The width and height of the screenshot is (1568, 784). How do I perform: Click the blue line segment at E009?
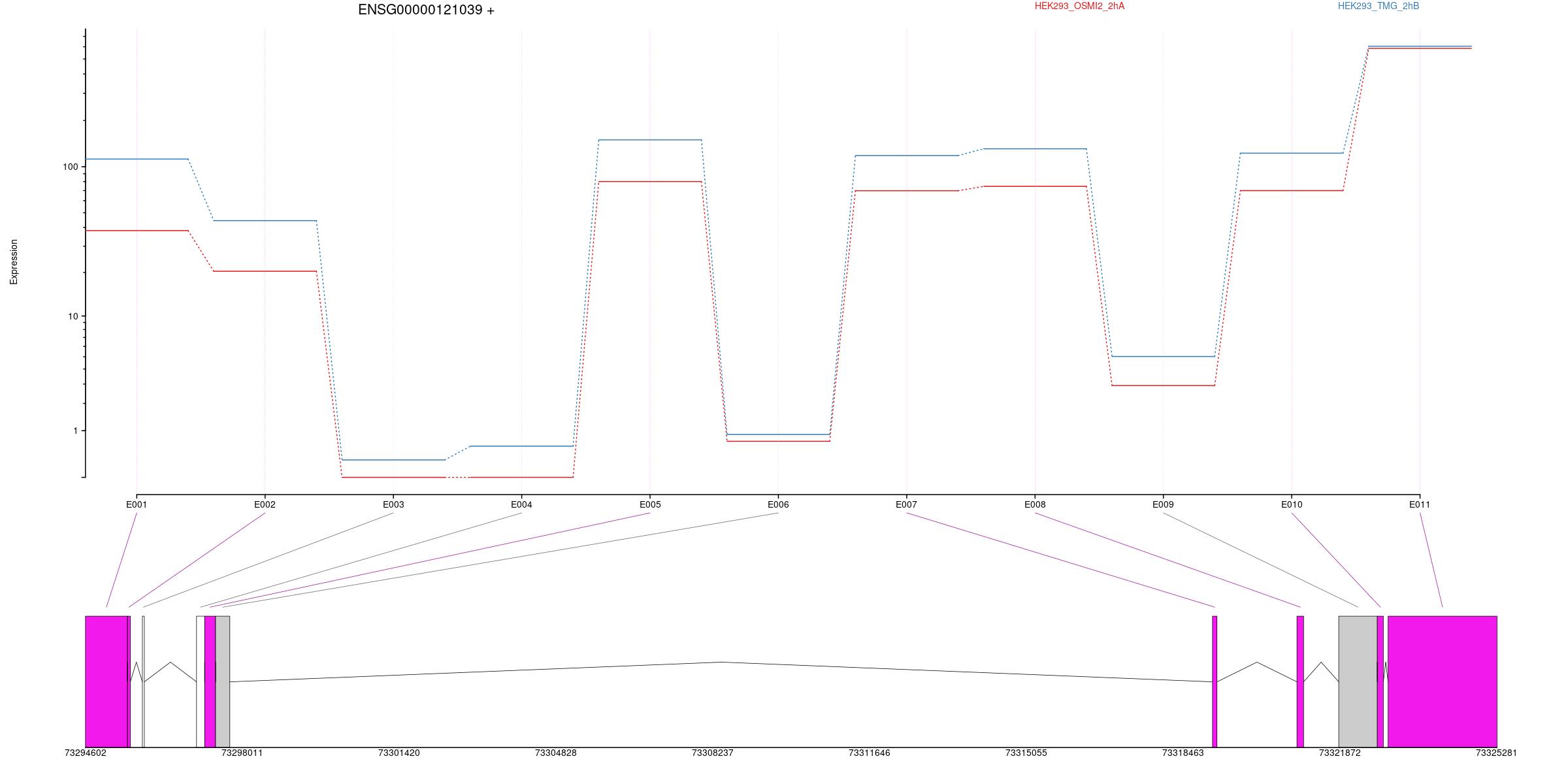(1163, 357)
